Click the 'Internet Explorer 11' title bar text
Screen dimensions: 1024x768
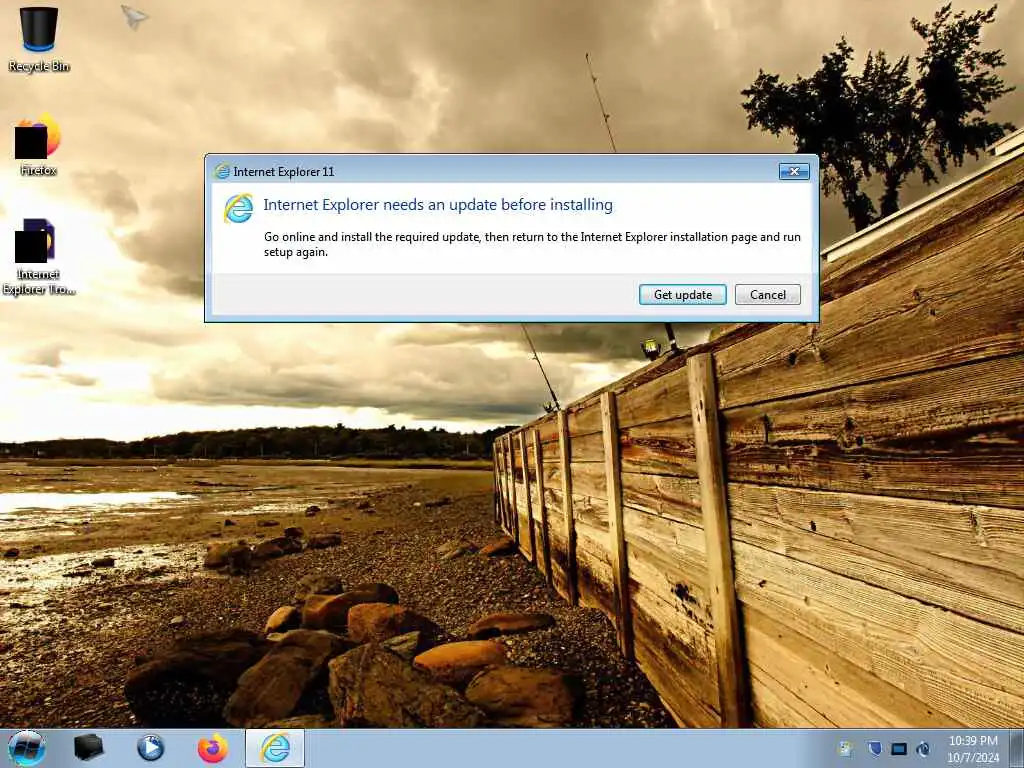pos(284,172)
